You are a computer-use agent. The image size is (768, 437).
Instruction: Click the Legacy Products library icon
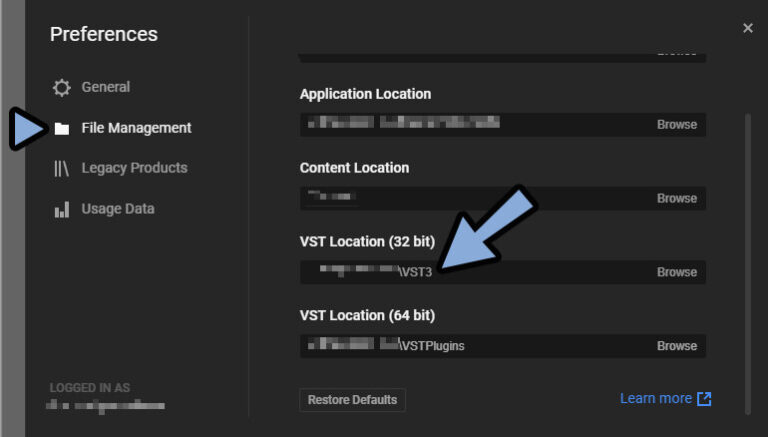coord(62,168)
